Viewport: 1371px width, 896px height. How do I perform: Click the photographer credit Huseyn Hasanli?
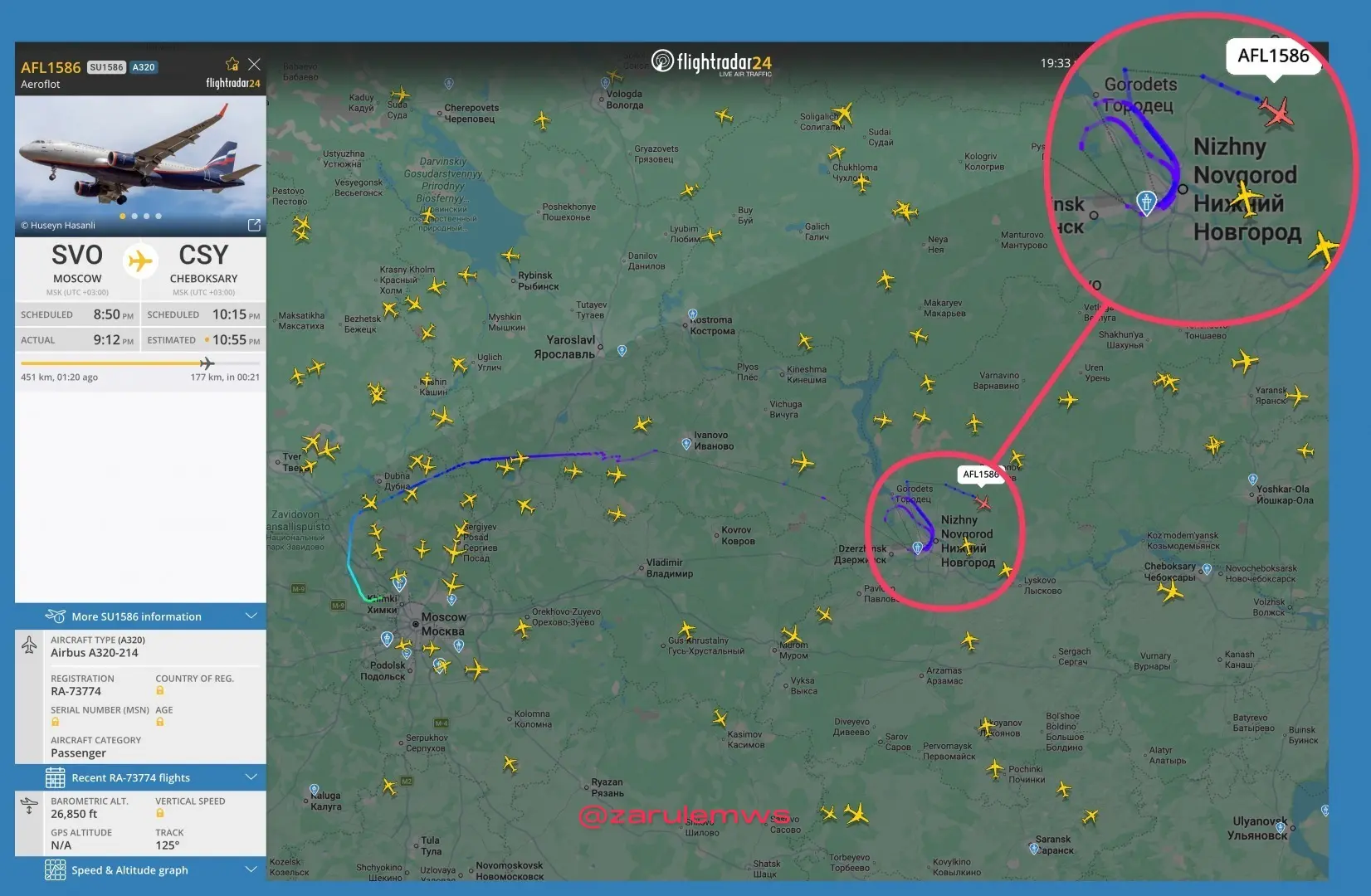[58, 225]
